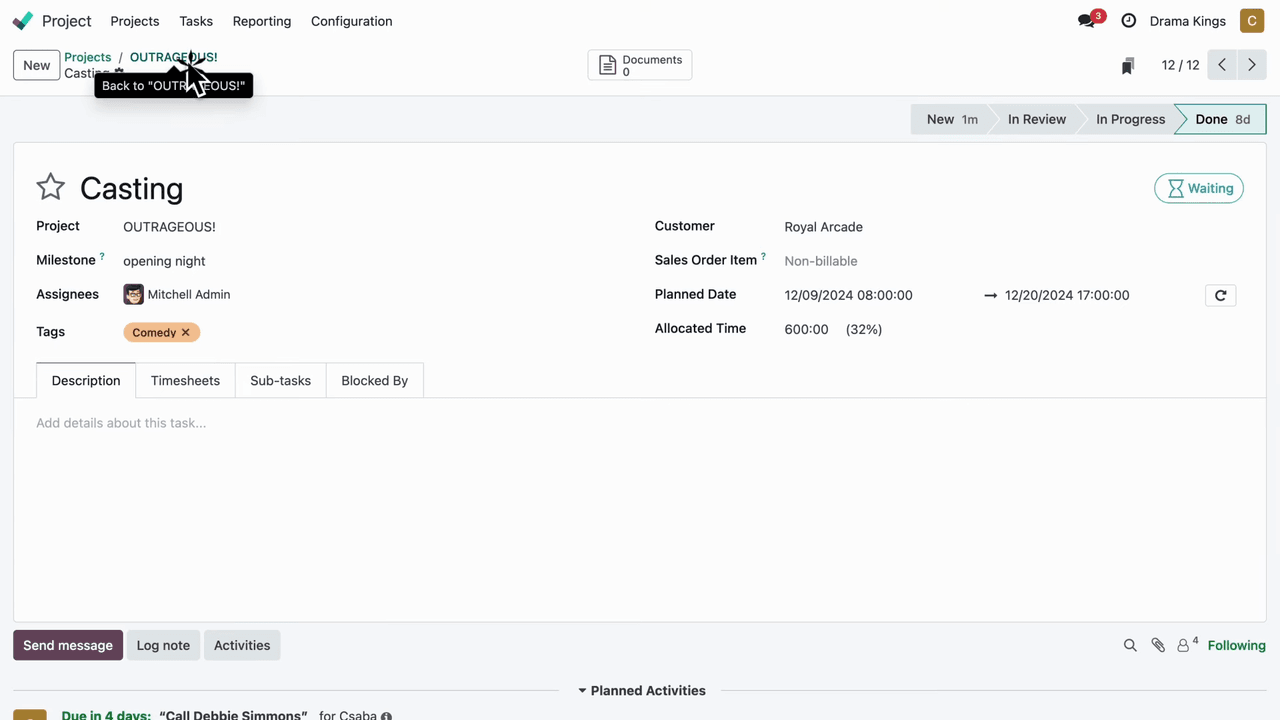
Task: Toggle the Following subscription button
Action: (1236, 646)
